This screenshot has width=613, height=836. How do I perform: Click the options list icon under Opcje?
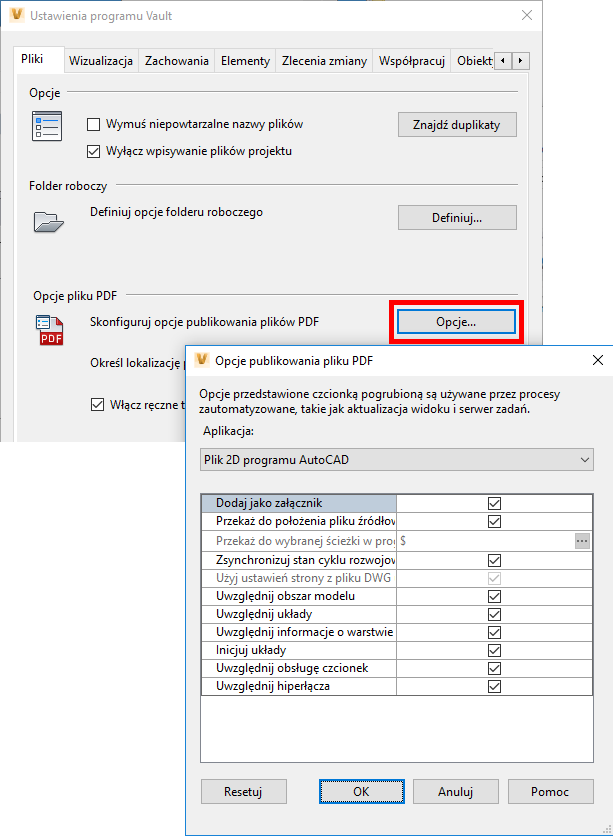tap(47, 126)
